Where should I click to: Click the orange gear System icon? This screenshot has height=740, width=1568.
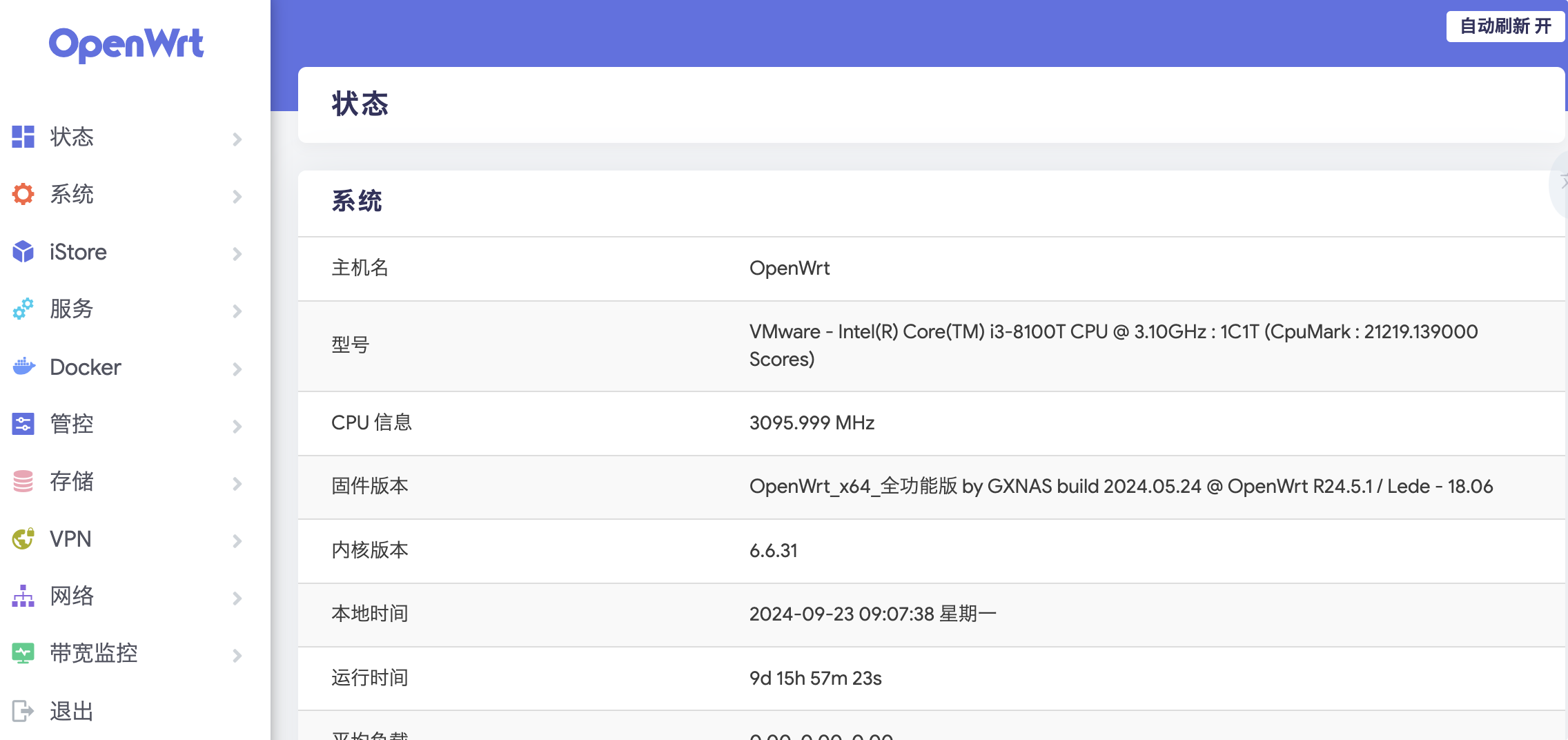[x=23, y=194]
